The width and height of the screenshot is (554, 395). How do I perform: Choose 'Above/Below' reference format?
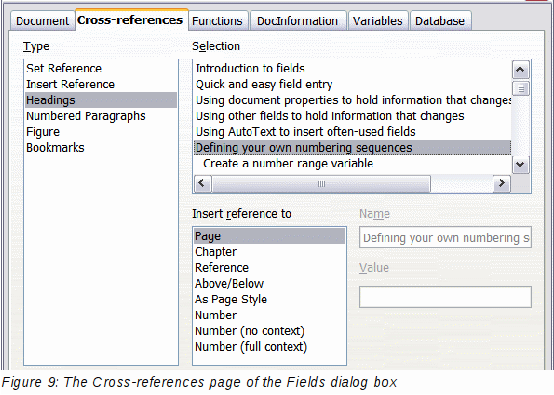(269, 284)
